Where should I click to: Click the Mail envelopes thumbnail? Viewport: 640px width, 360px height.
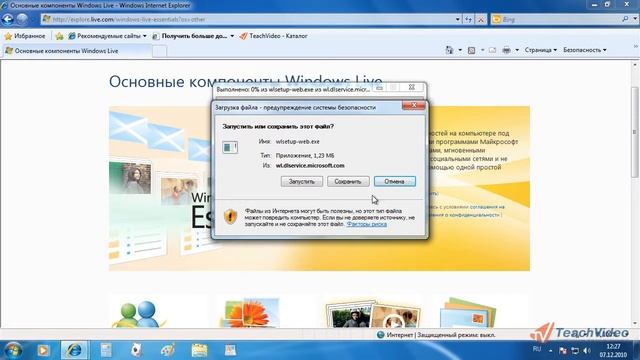point(468,312)
